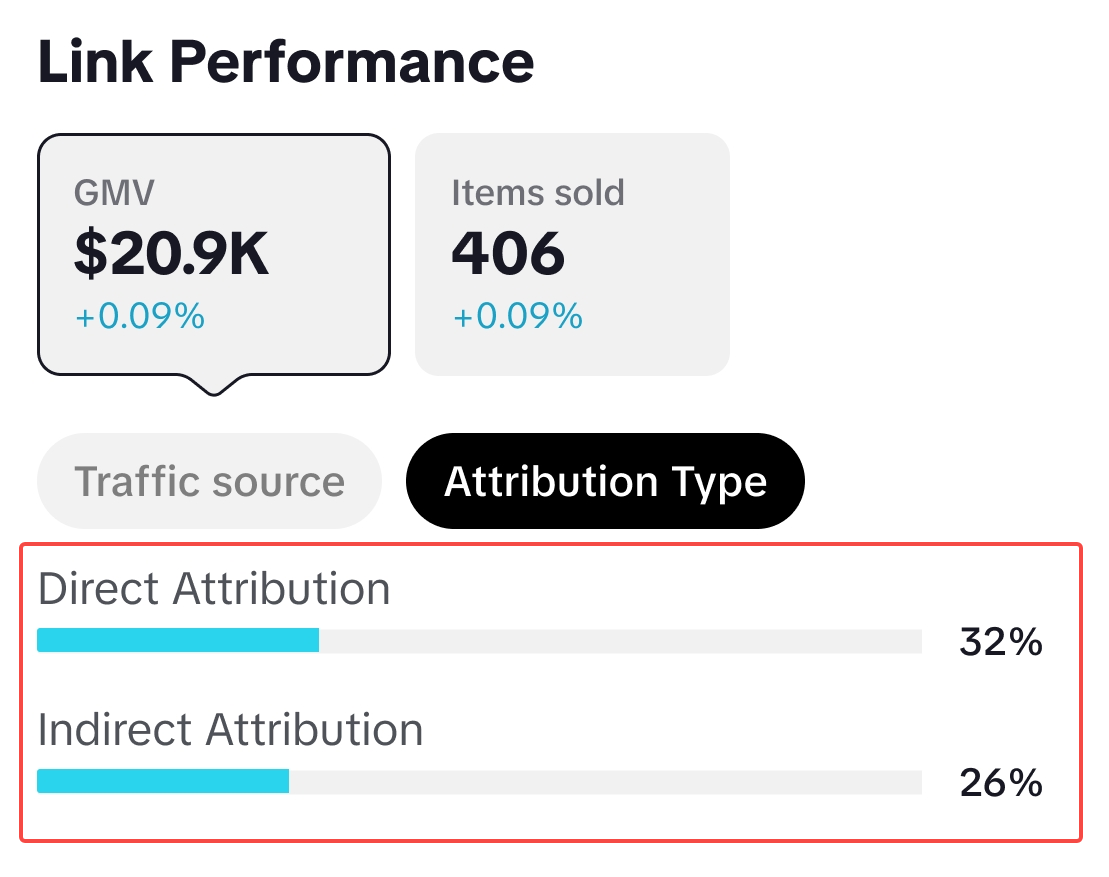Click the +0.09% change under GMV

click(140, 316)
